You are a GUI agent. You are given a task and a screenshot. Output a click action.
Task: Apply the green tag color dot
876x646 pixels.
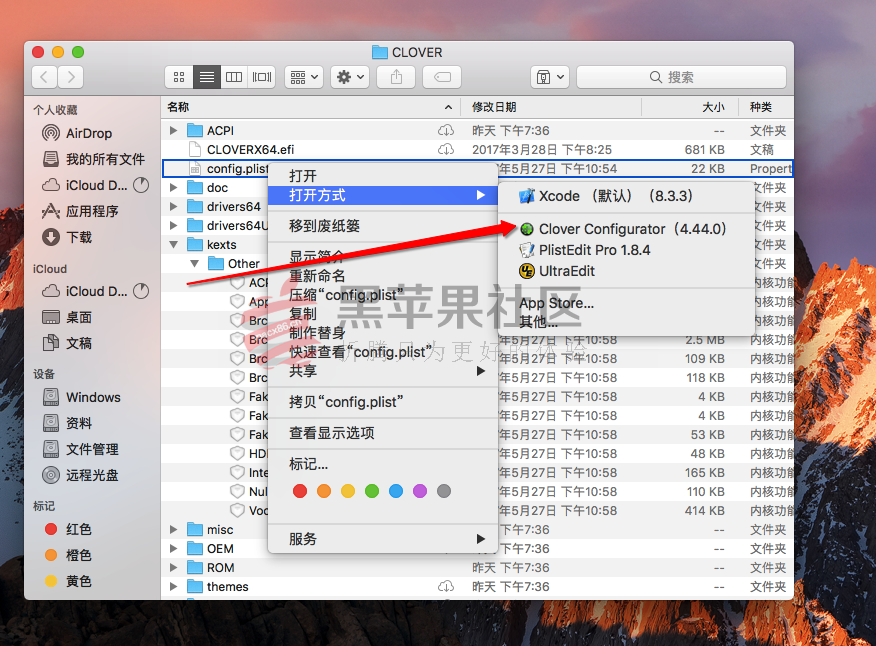372,491
